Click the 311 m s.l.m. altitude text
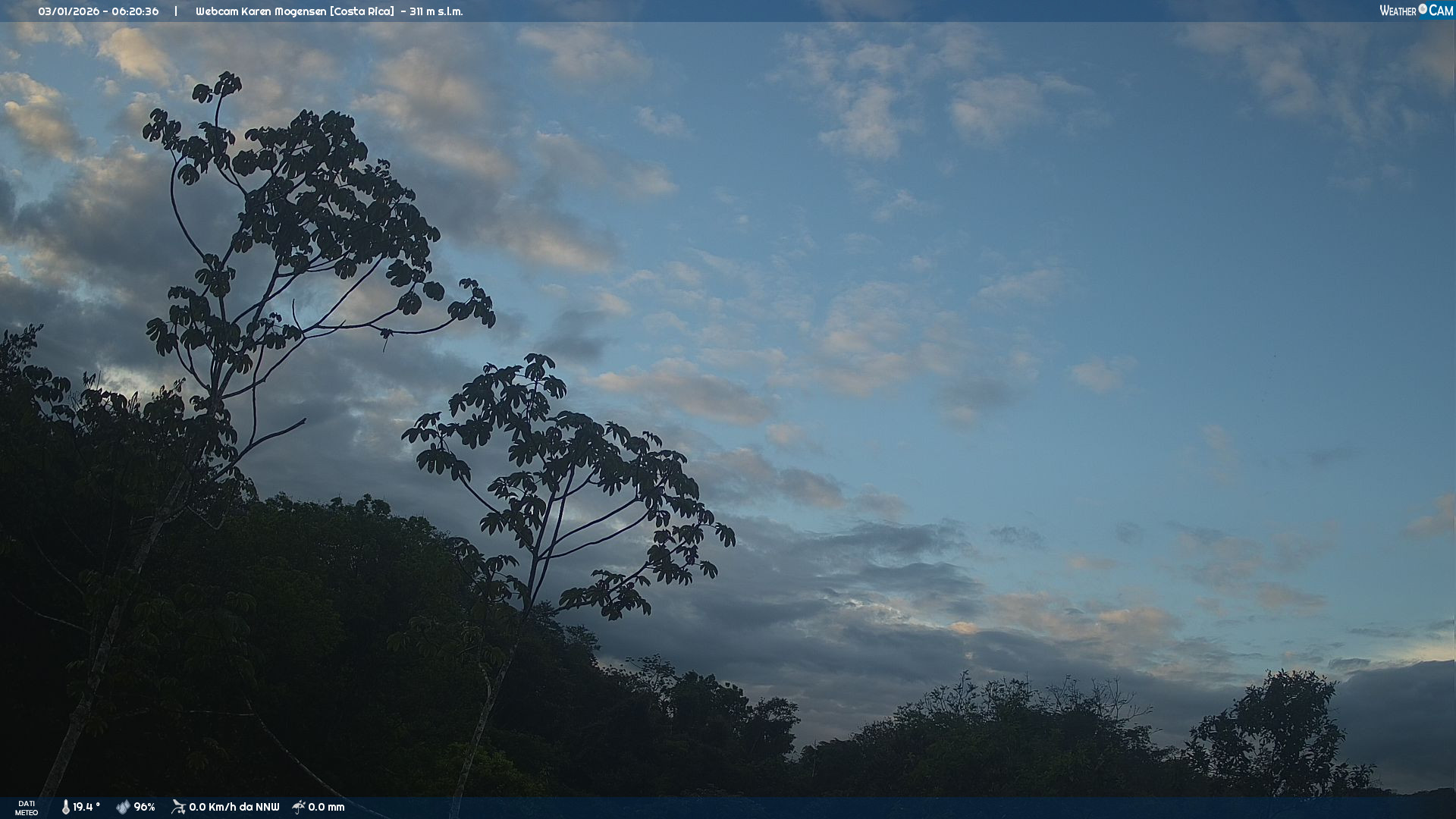The width and height of the screenshot is (1456, 819). pos(436,11)
